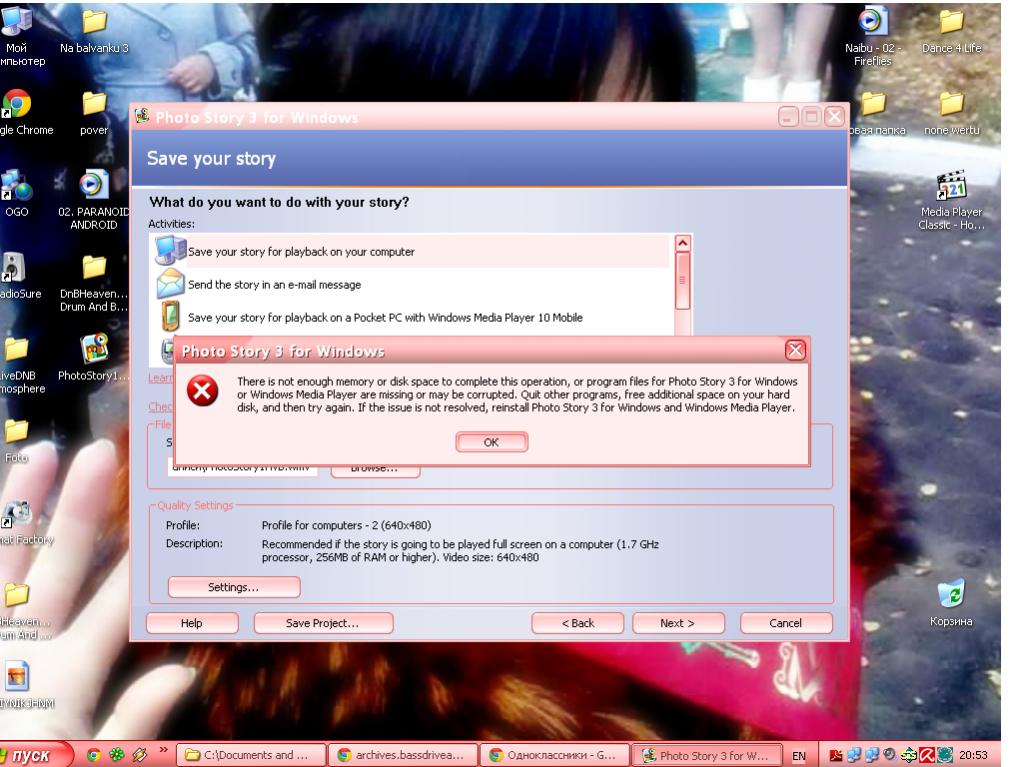The height and width of the screenshot is (767, 1023).
Task: Click the red Adobe icon in system tray
Action: (x=836, y=756)
